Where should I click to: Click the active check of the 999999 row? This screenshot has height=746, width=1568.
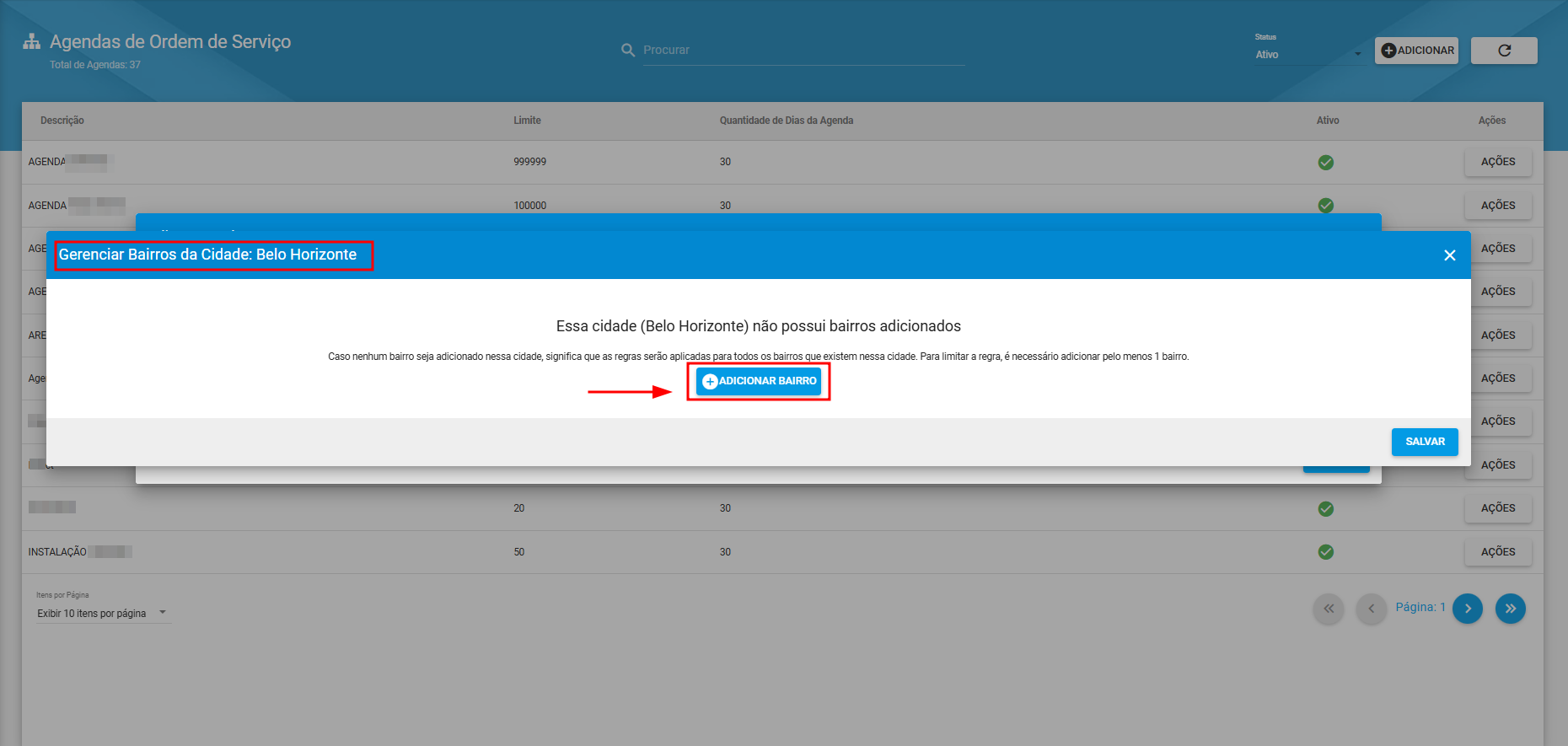[1326, 163]
